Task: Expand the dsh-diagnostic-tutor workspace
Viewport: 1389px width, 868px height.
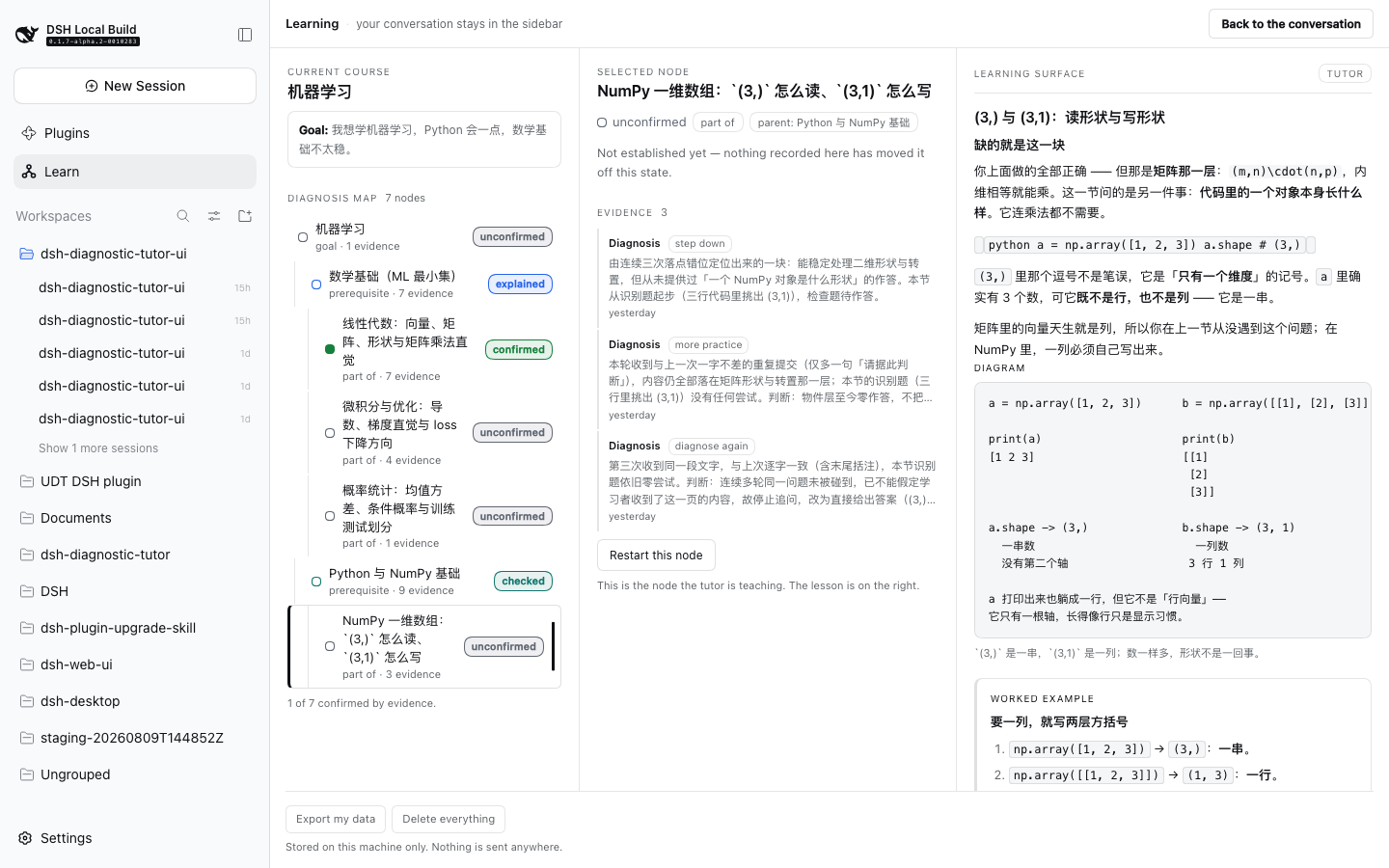Action: click(135, 555)
